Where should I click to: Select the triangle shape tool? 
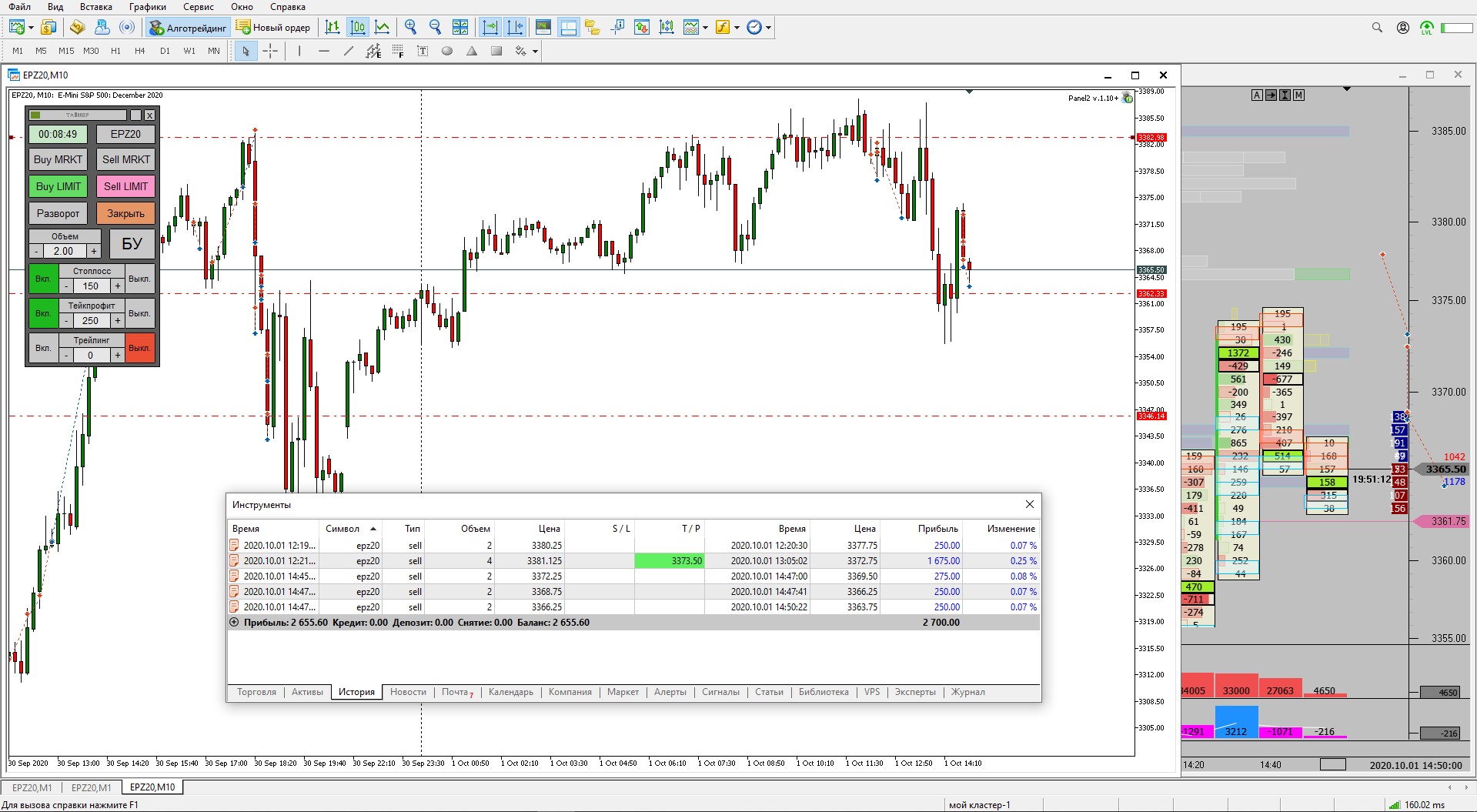click(x=472, y=51)
